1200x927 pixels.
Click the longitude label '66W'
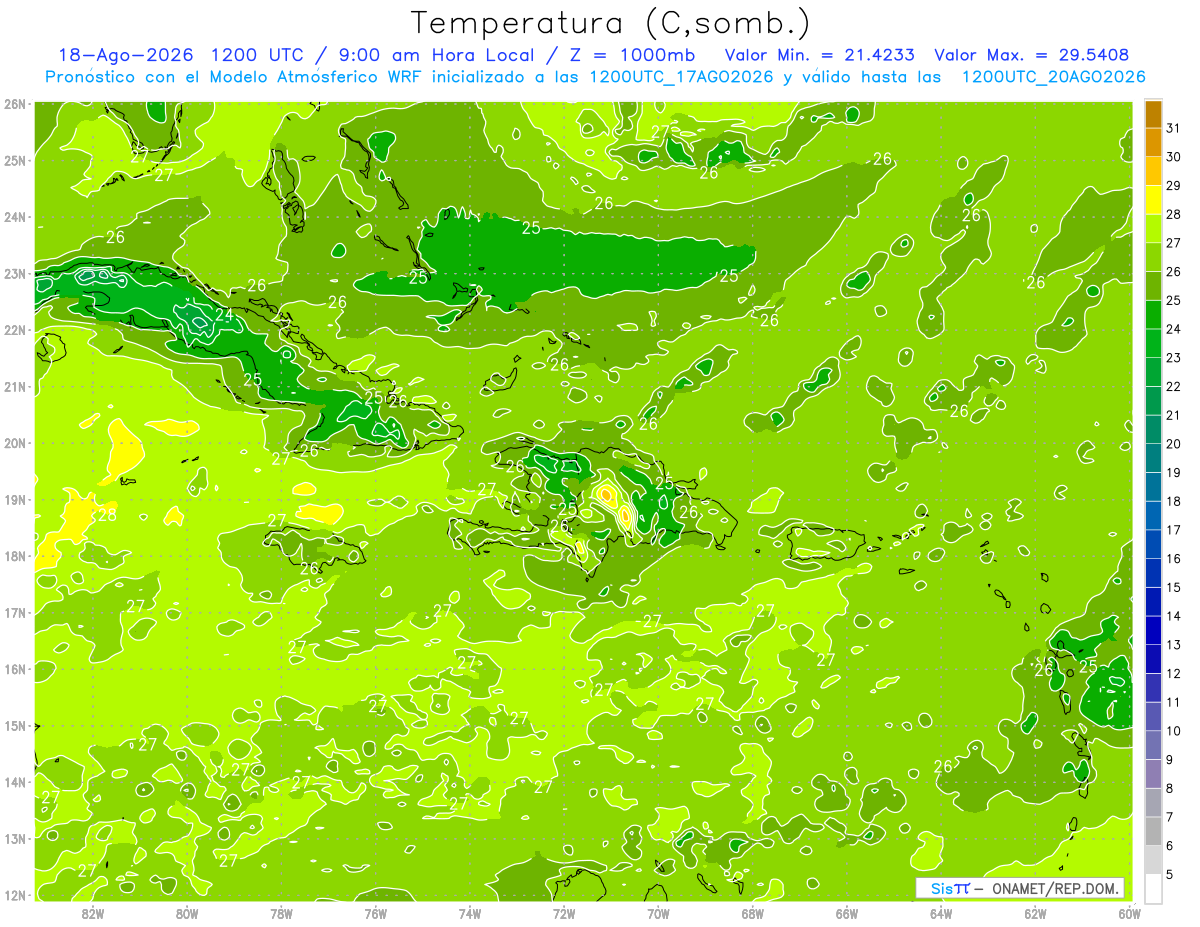click(x=847, y=913)
